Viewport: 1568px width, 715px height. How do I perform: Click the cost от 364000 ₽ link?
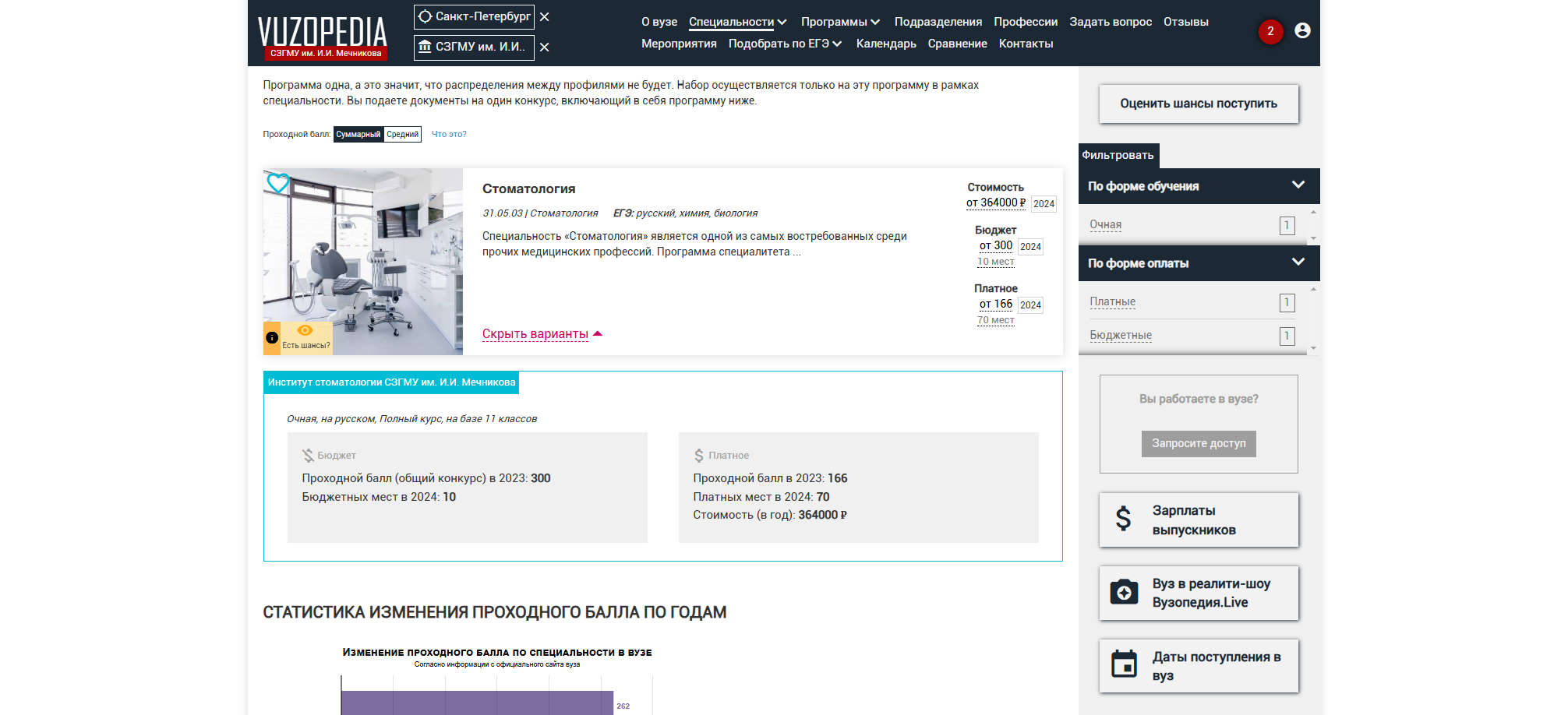996,203
